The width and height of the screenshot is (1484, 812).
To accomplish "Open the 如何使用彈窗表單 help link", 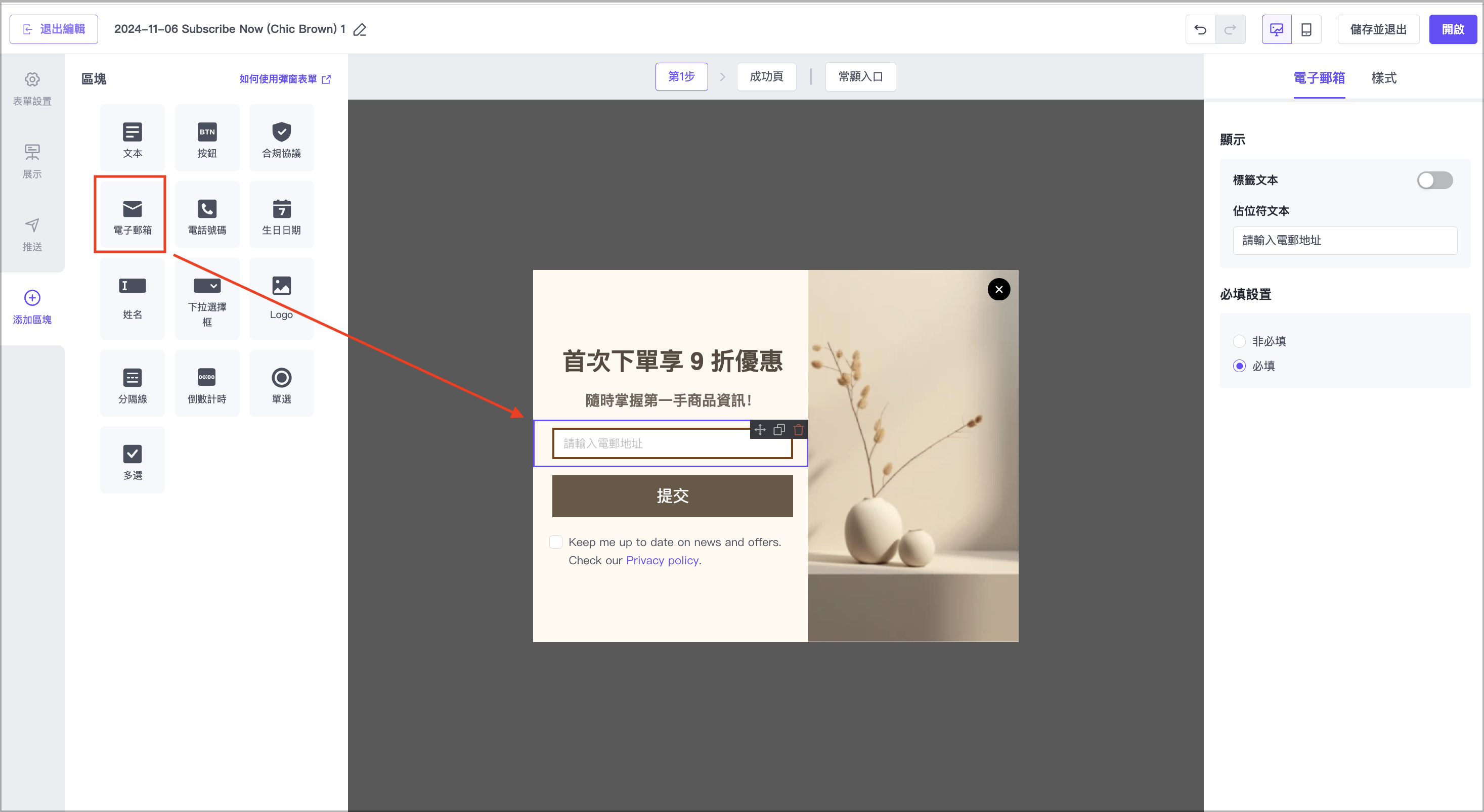I will coord(285,79).
